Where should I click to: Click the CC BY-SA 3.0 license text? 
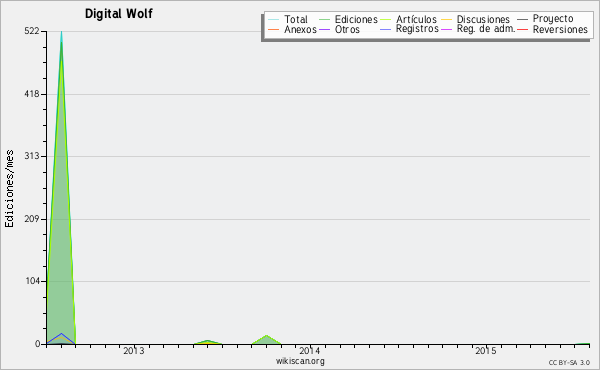[569, 363]
